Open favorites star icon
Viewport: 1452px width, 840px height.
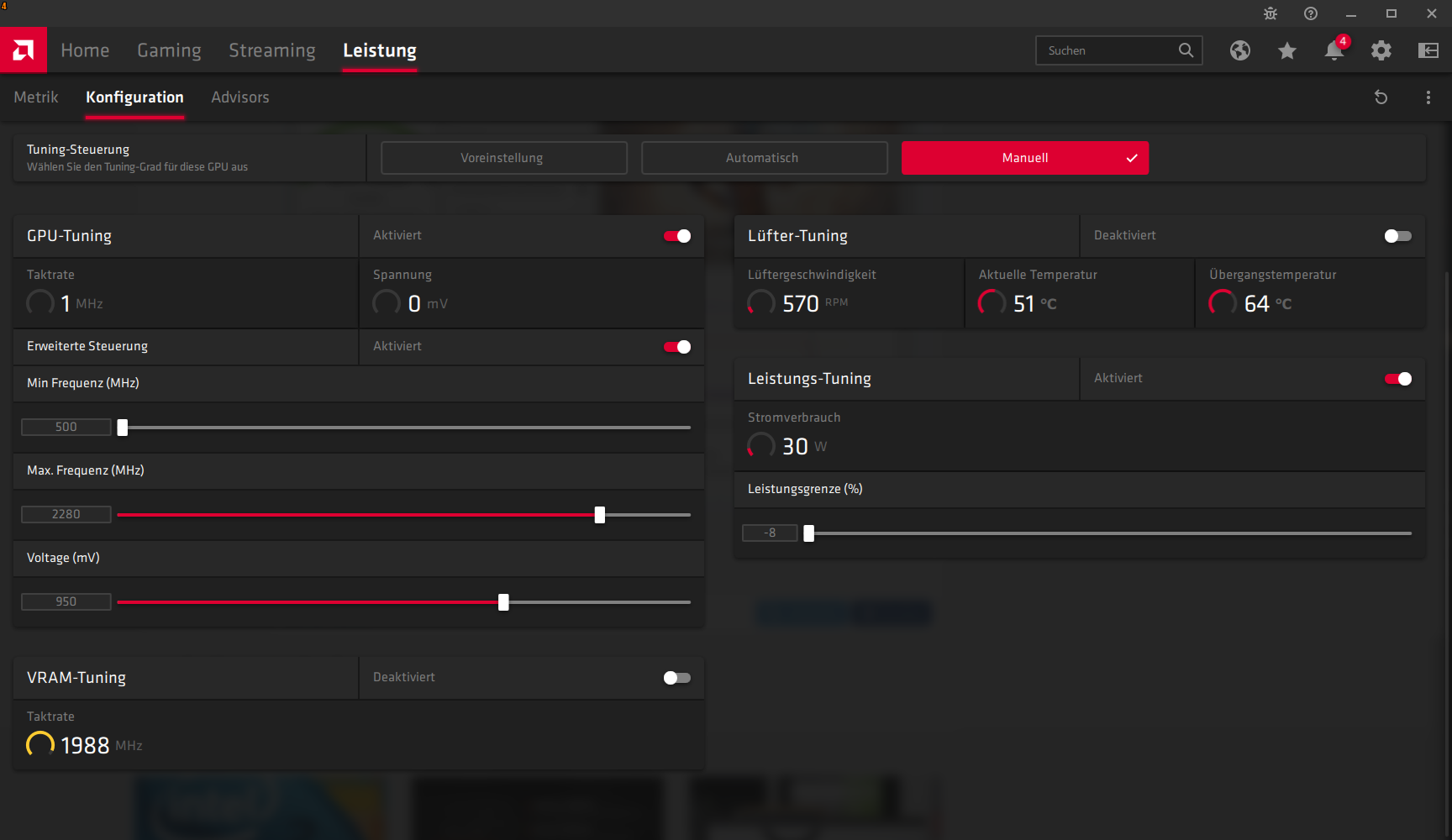(x=1287, y=50)
